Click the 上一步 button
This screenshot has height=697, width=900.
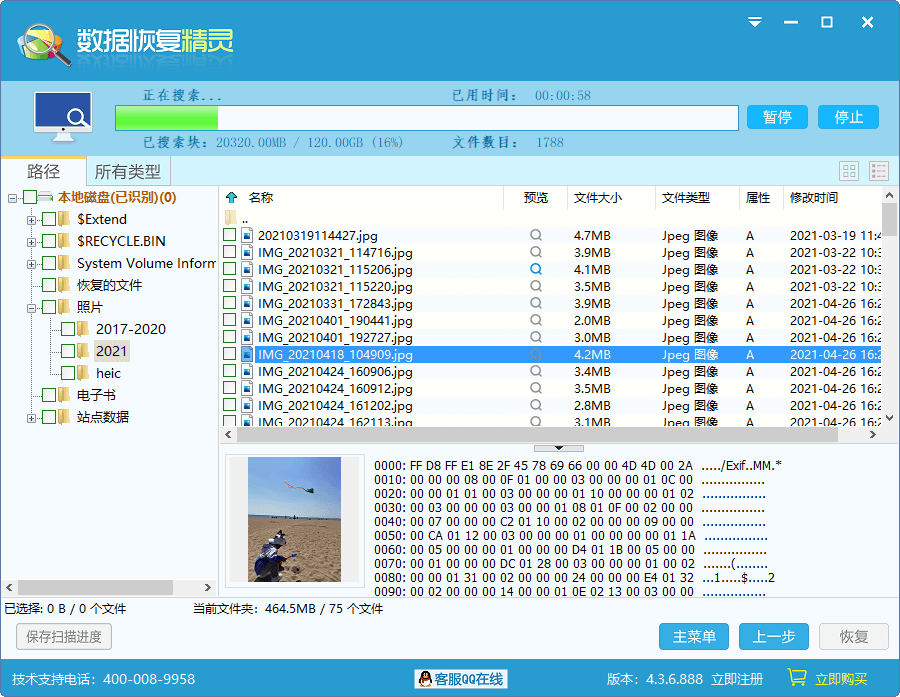tap(774, 637)
